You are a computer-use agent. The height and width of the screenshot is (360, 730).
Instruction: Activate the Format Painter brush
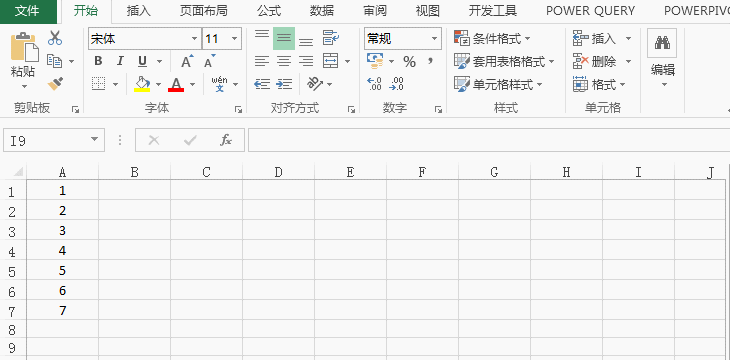point(55,84)
